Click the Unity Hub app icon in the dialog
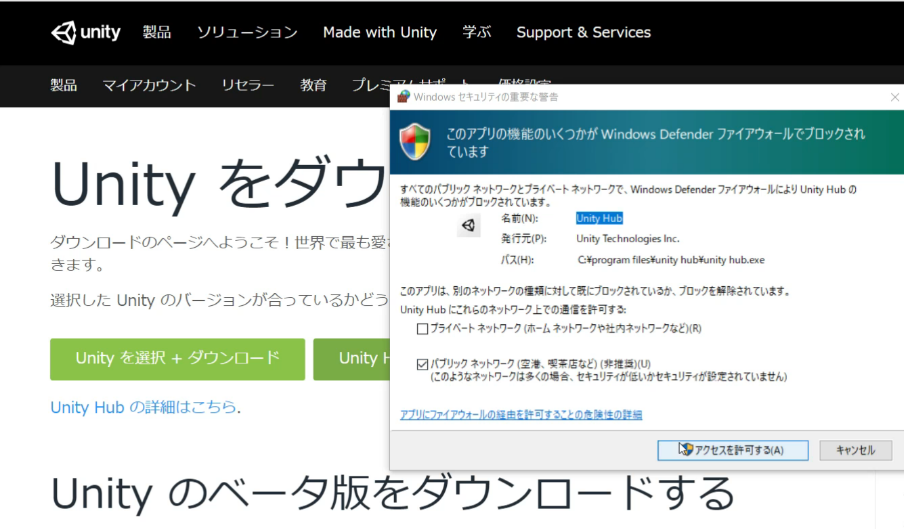 click(x=468, y=225)
